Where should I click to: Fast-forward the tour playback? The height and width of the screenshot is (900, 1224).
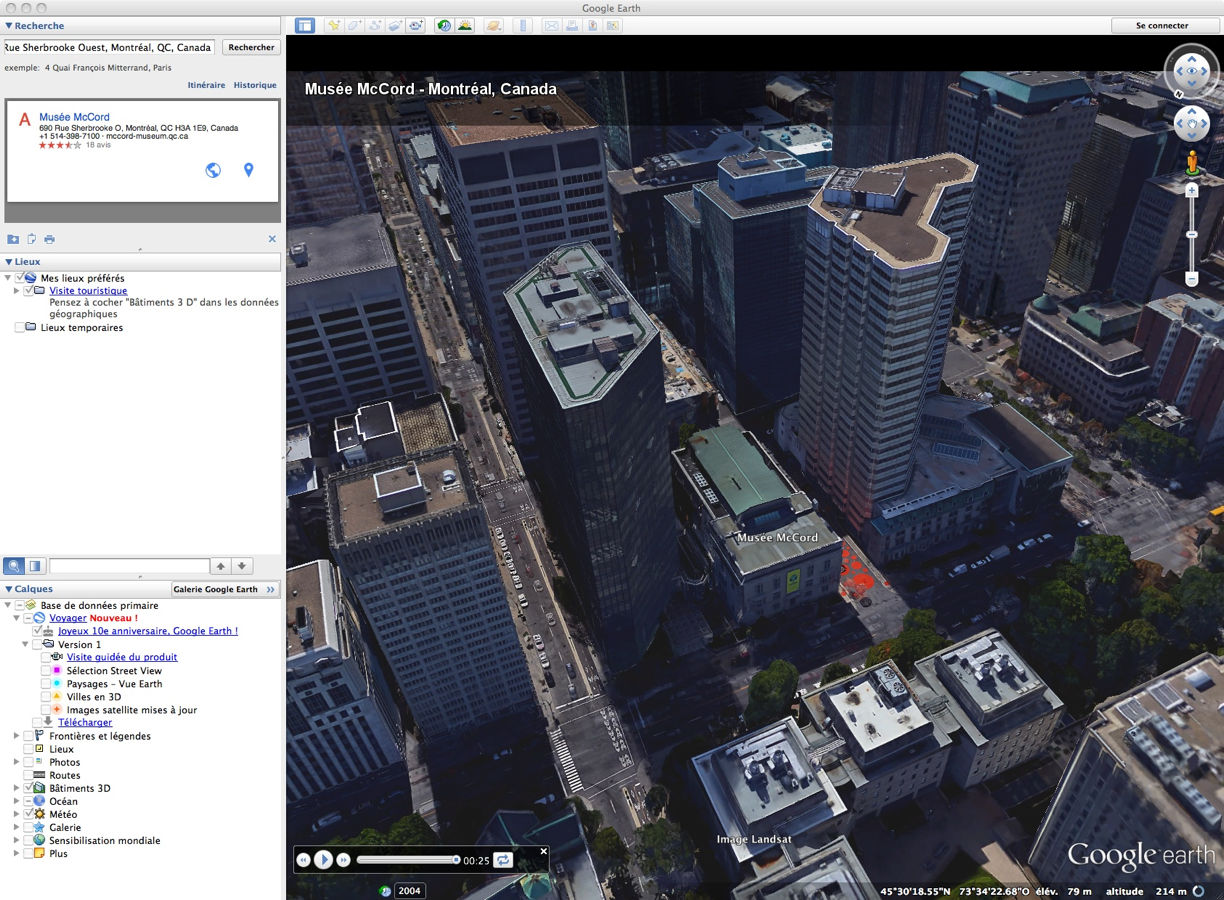click(343, 860)
